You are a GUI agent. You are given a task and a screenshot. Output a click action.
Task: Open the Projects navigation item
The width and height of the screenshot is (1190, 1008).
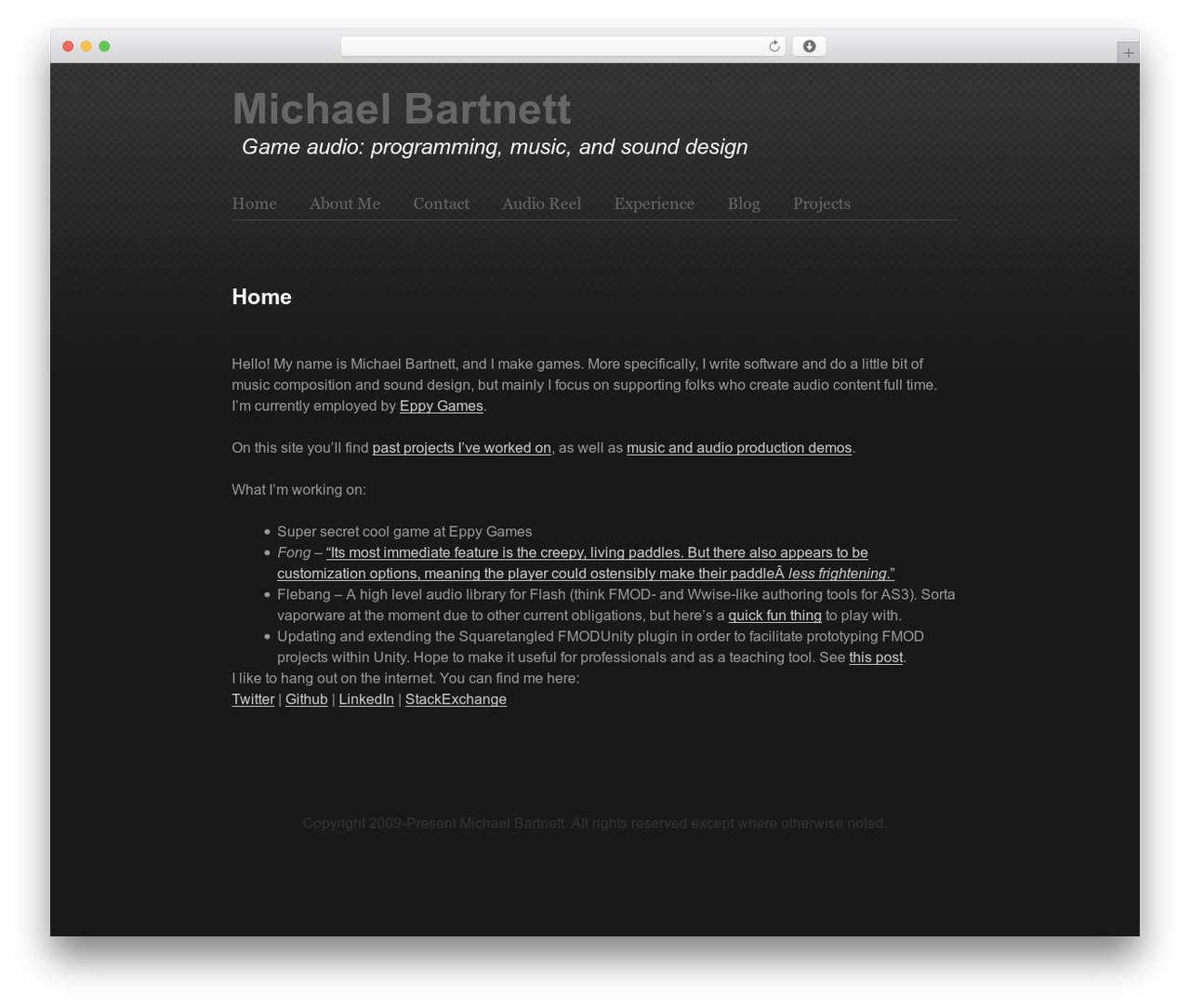coord(822,204)
